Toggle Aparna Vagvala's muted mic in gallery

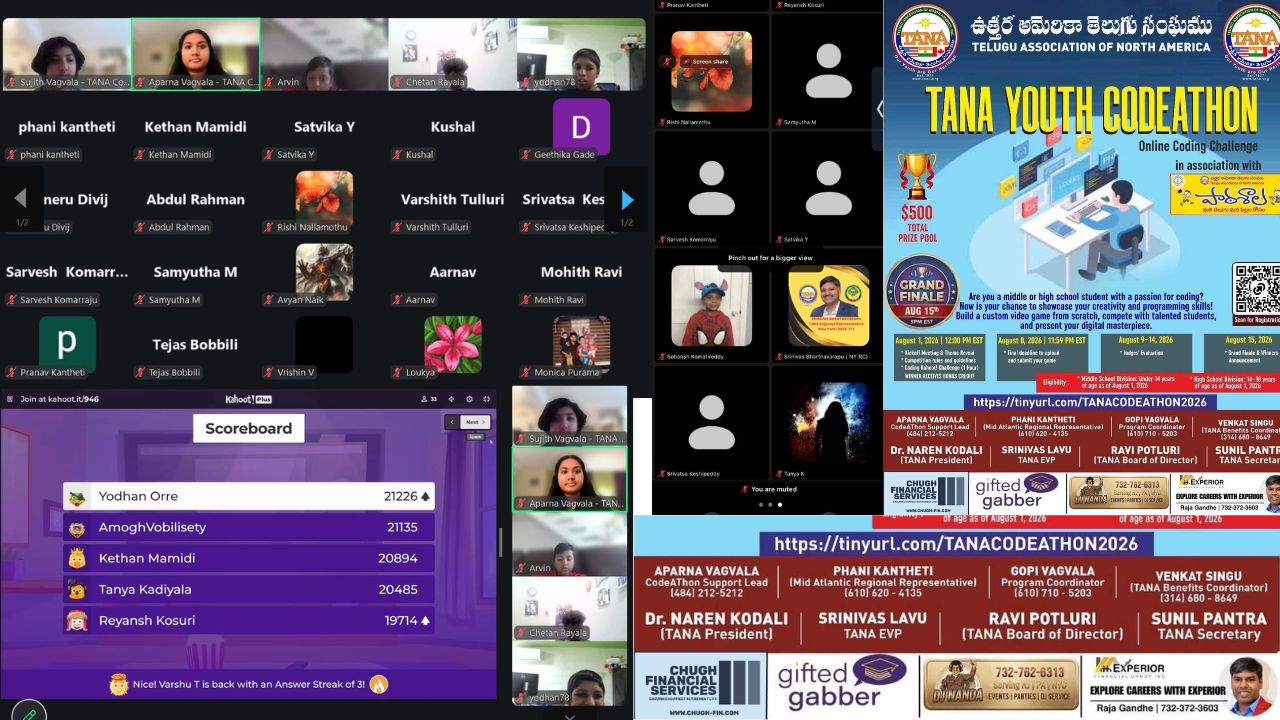point(141,82)
